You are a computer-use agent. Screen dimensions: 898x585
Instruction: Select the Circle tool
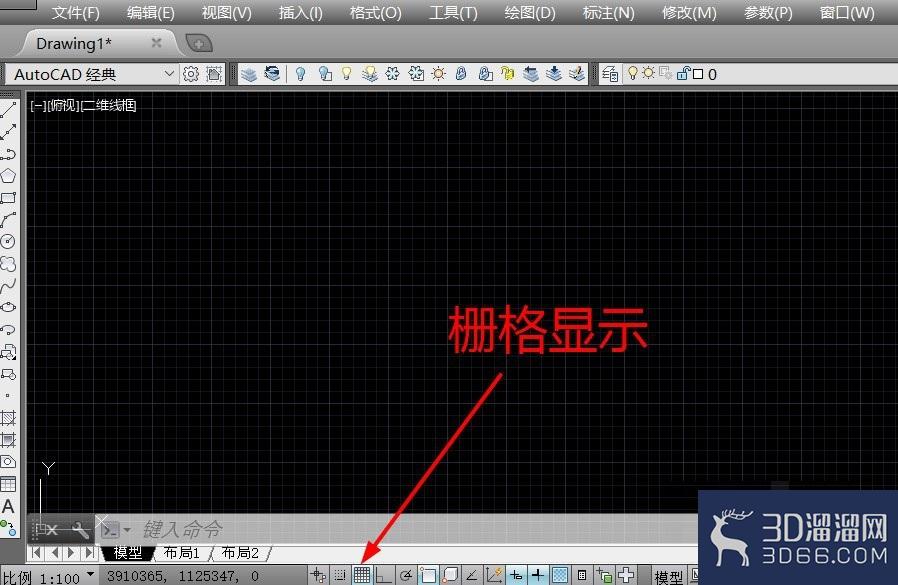(8, 241)
